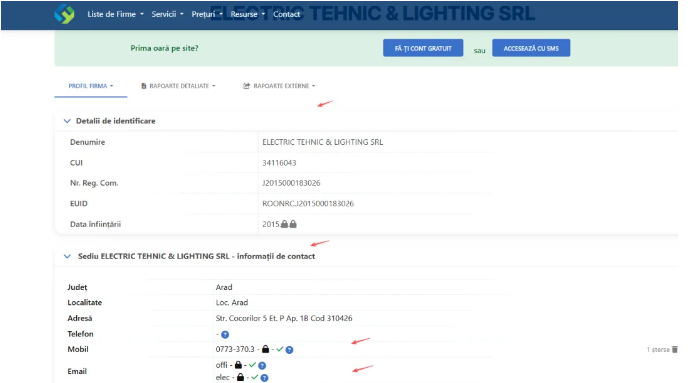Click the 'Prima oară pe site?' text
This screenshot has height=383, width=695.
pyautogui.click(x=164, y=48)
